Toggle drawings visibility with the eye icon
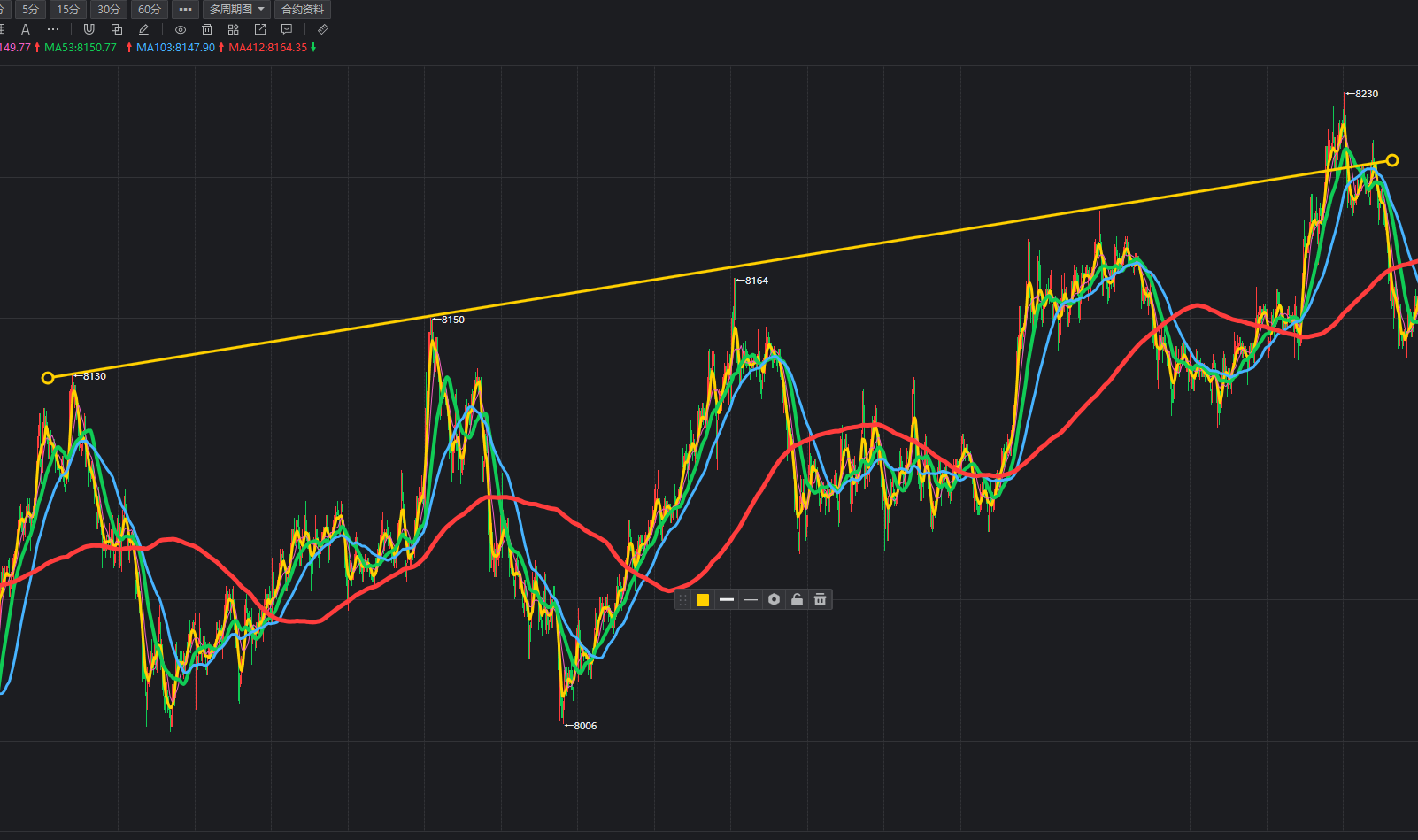The image size is (1418, 840). (x=181, y=29)
